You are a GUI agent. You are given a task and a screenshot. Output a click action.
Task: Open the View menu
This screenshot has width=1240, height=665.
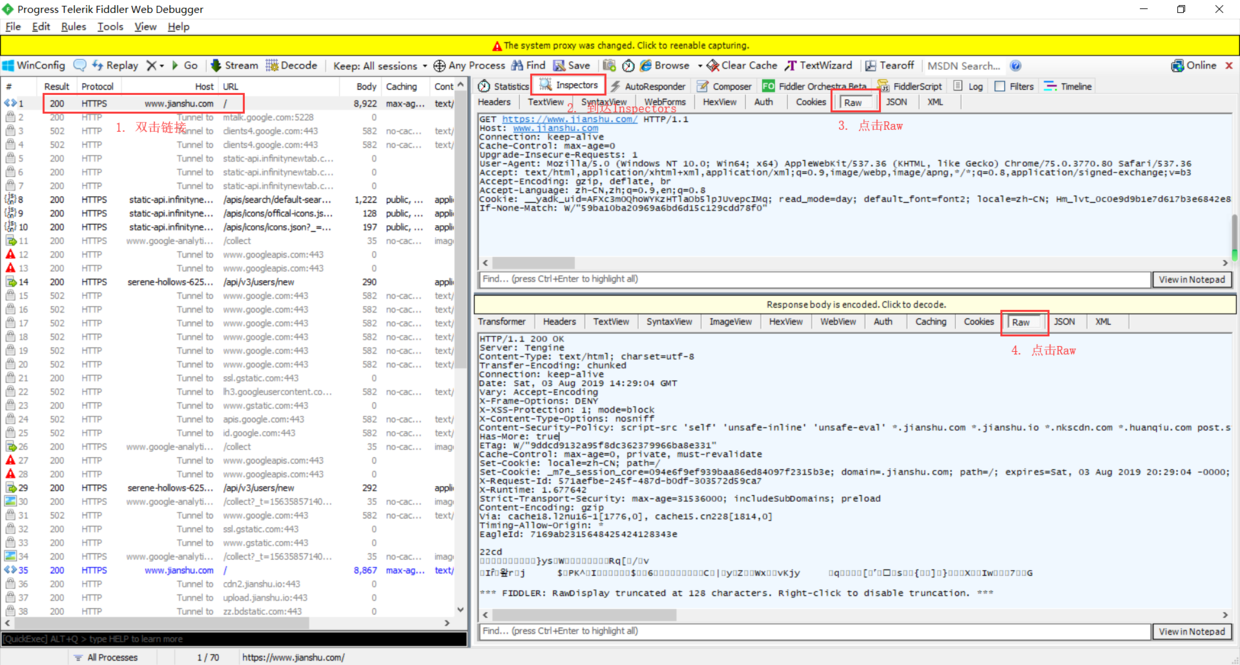coord(145,27)
